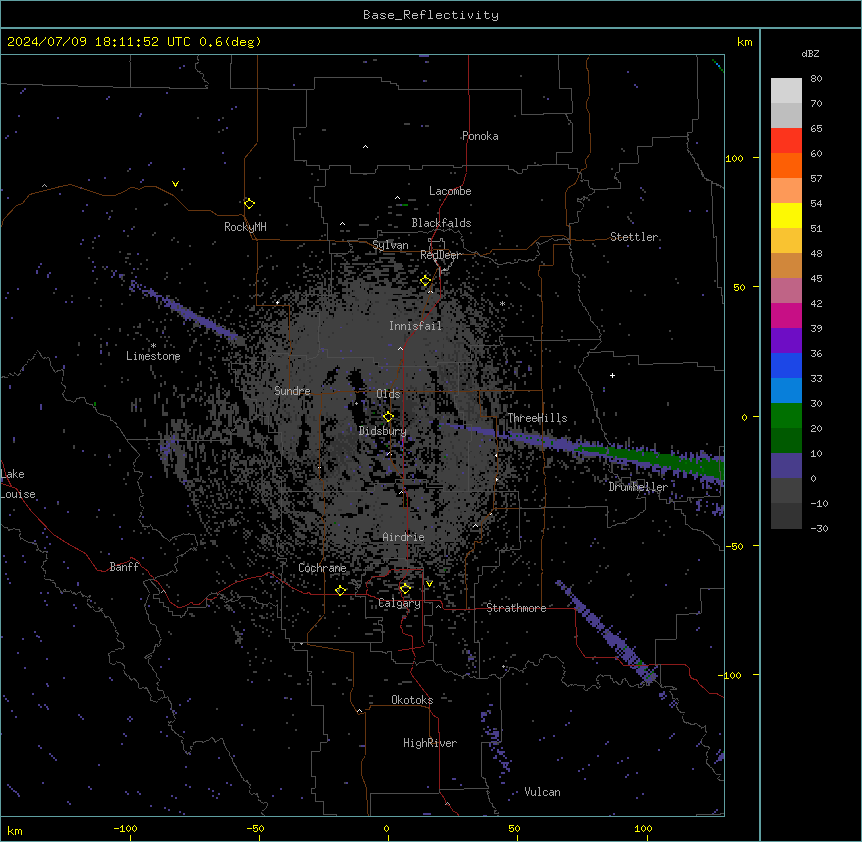Select the yellow station marker south of RedDeer
This screenshot has height=842, width=862.
point(426,281)
